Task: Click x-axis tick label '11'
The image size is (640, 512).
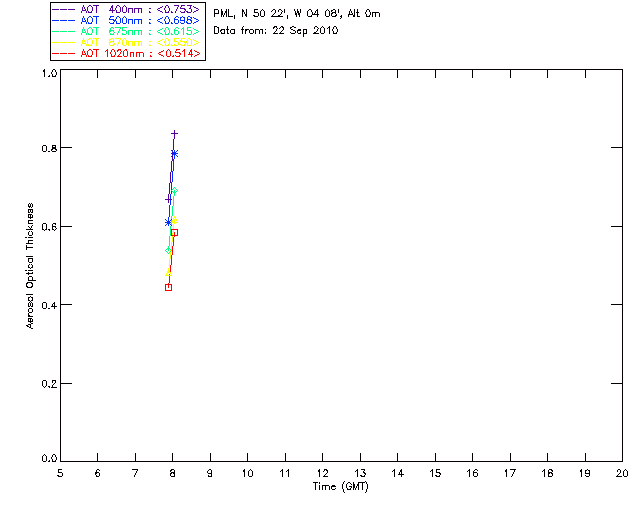Action: [x=285, y=473]
